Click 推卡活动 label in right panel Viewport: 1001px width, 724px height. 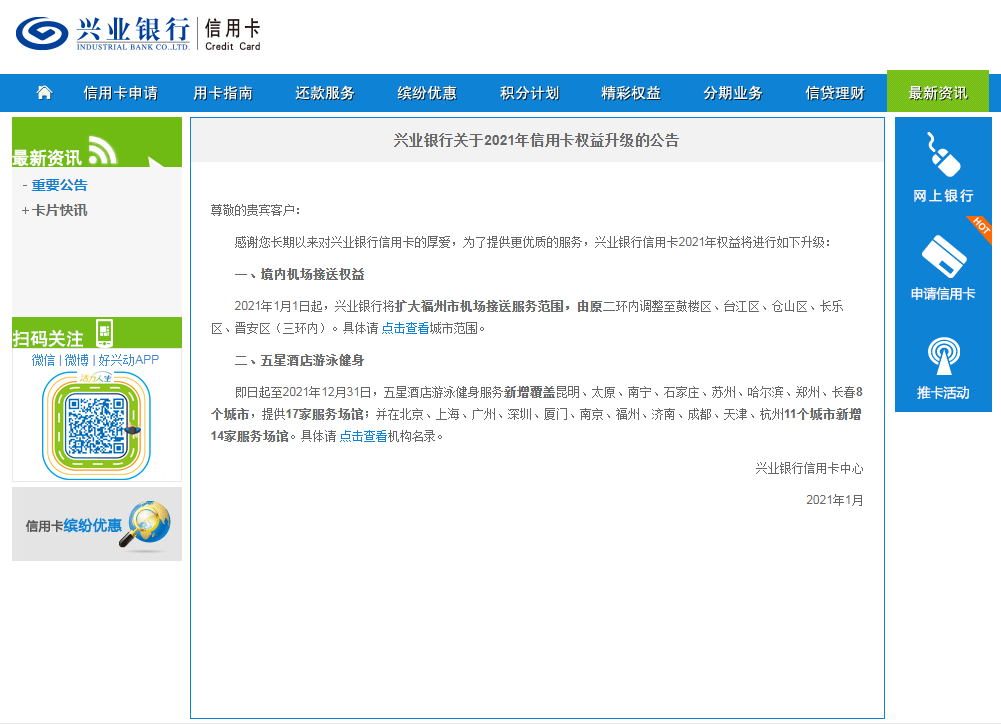(x=944, y=393)
